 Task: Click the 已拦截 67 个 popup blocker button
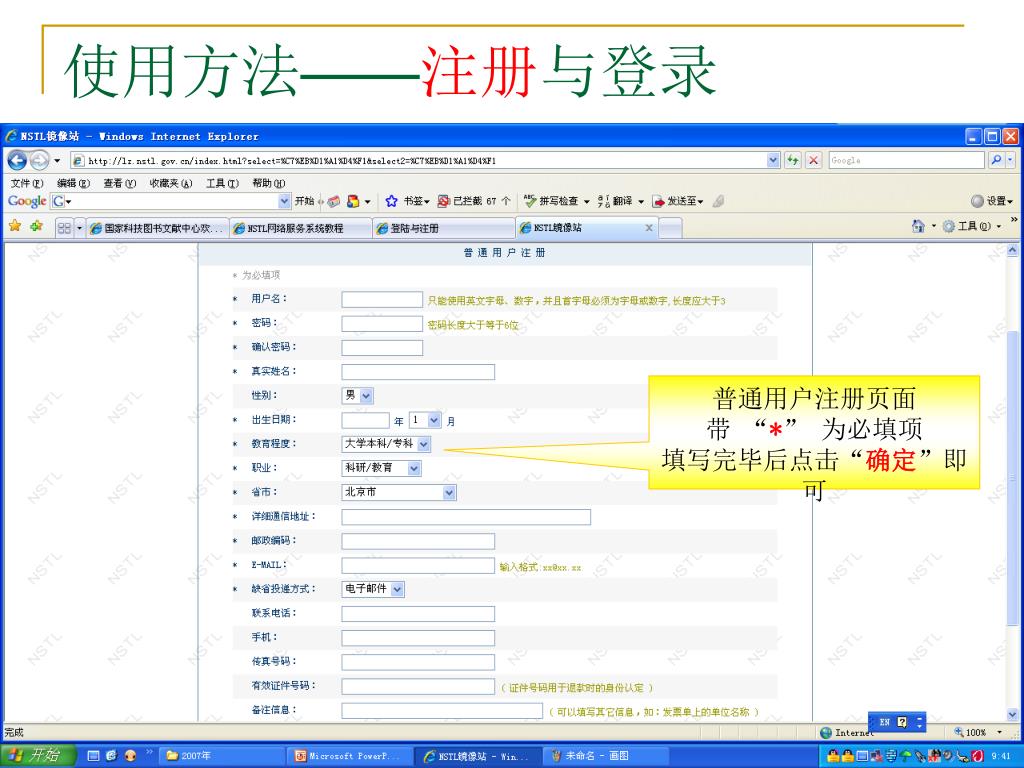(x=474, y=201)
